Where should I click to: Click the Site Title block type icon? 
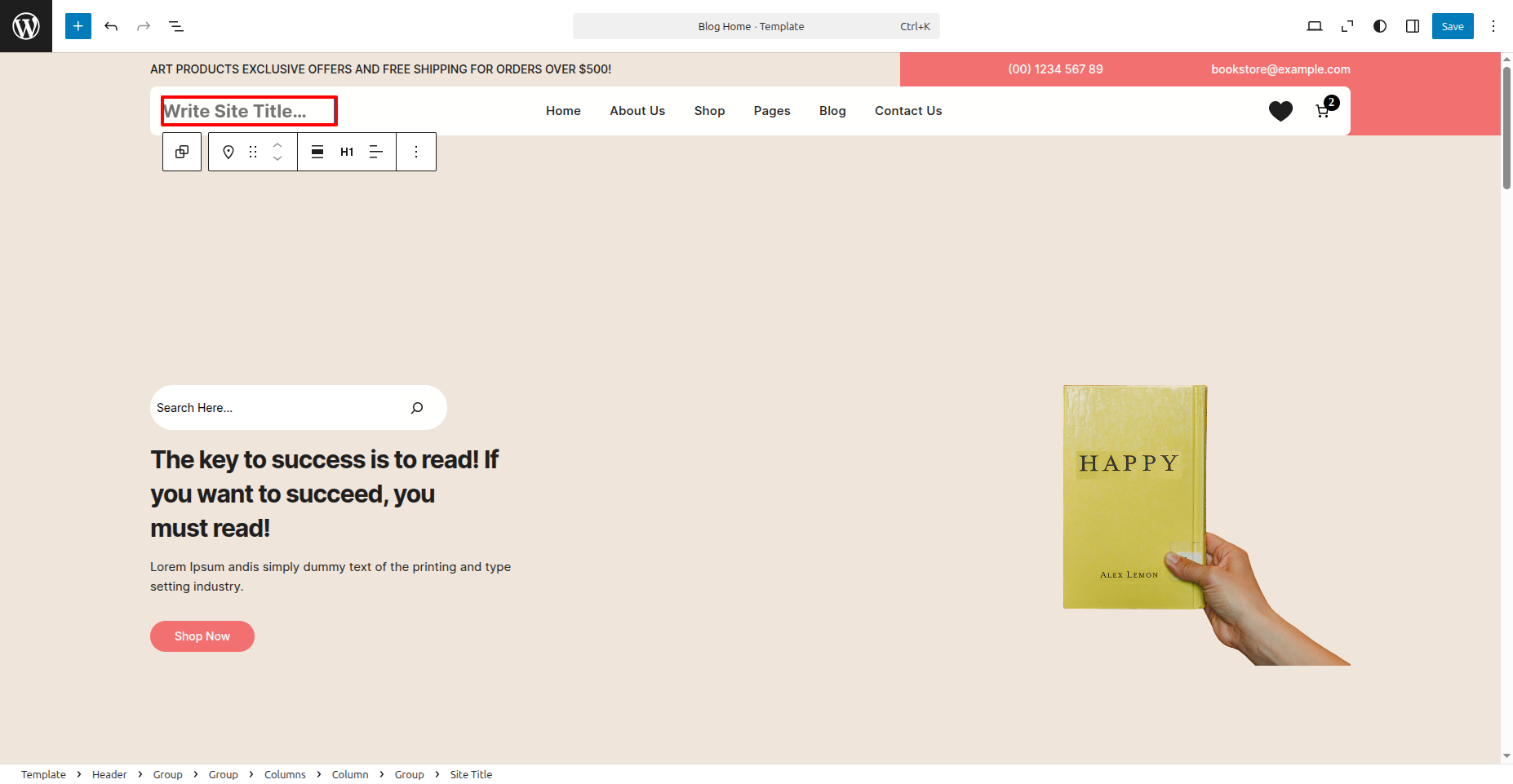(229, 152)
